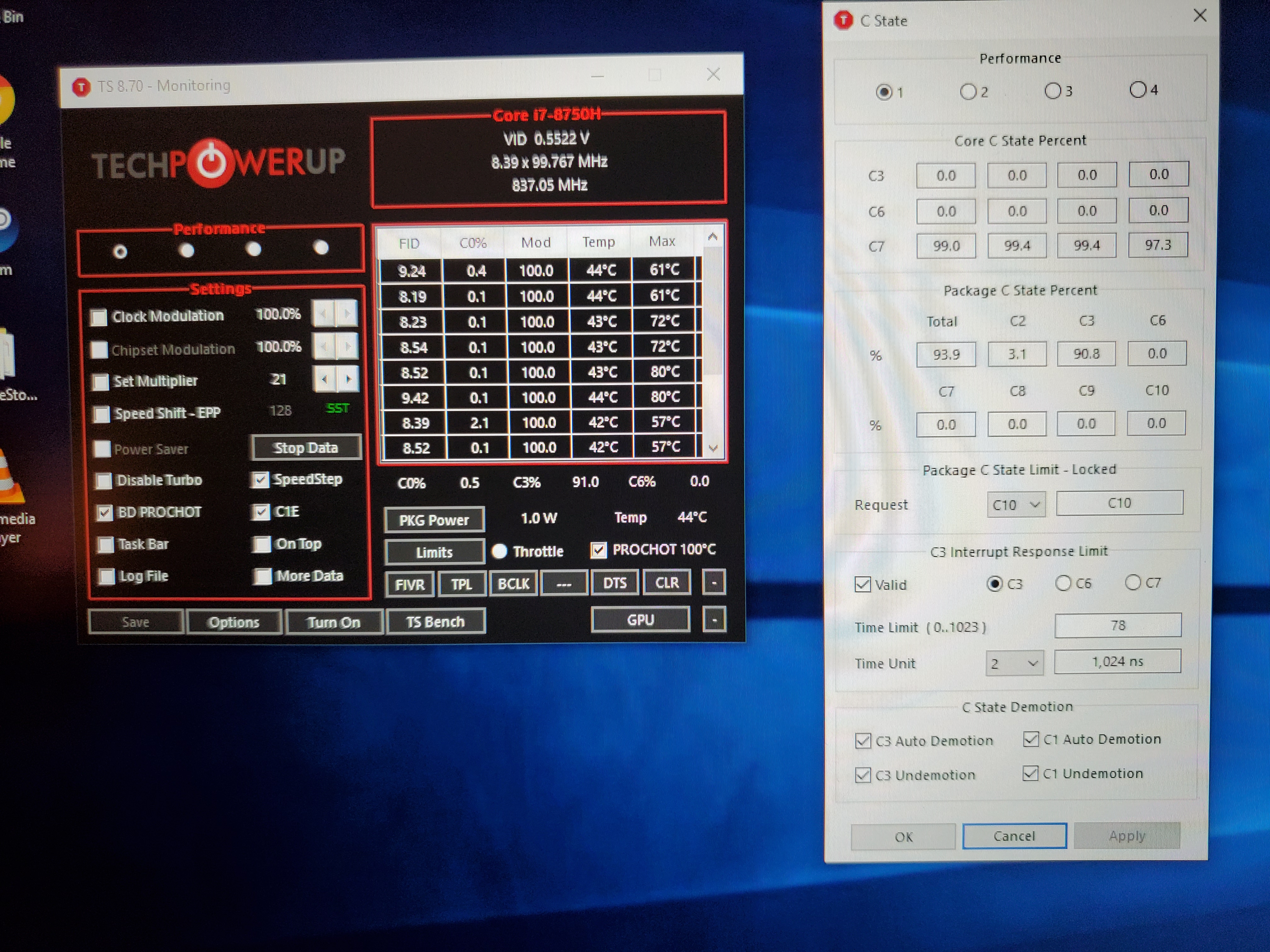Select Performance profile 4 in C State window
Image resolution: width=1270 pixels, height=952 pixels.
(x=1137, y=89)
